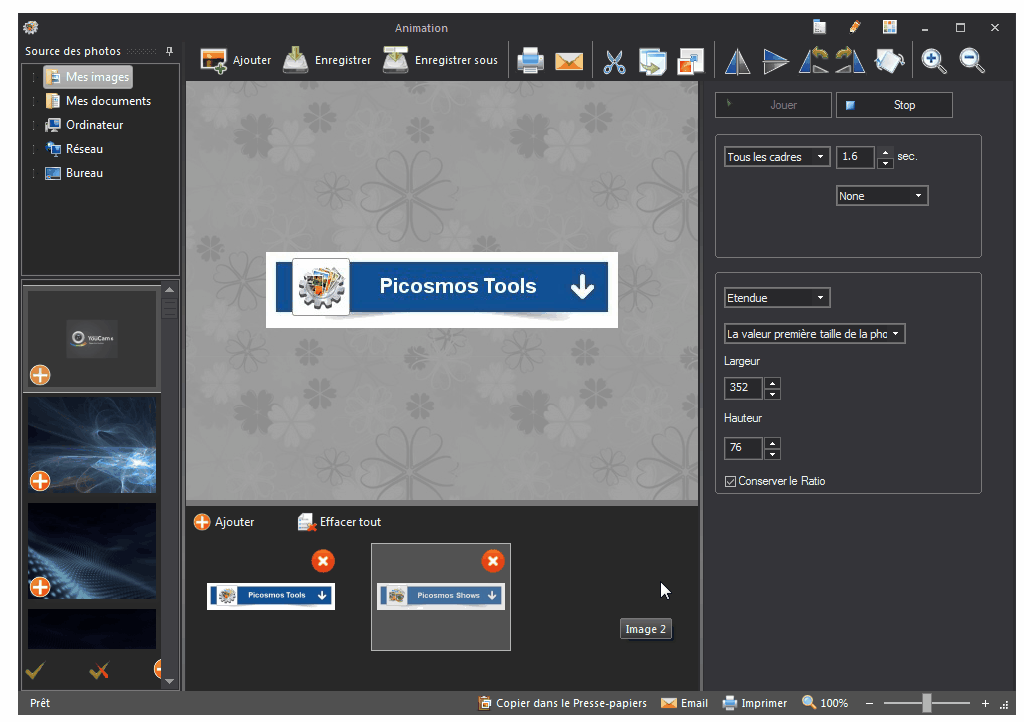Rotate image left icon
The width and height of the screenshot is (1024, 722).
(814, 61)
